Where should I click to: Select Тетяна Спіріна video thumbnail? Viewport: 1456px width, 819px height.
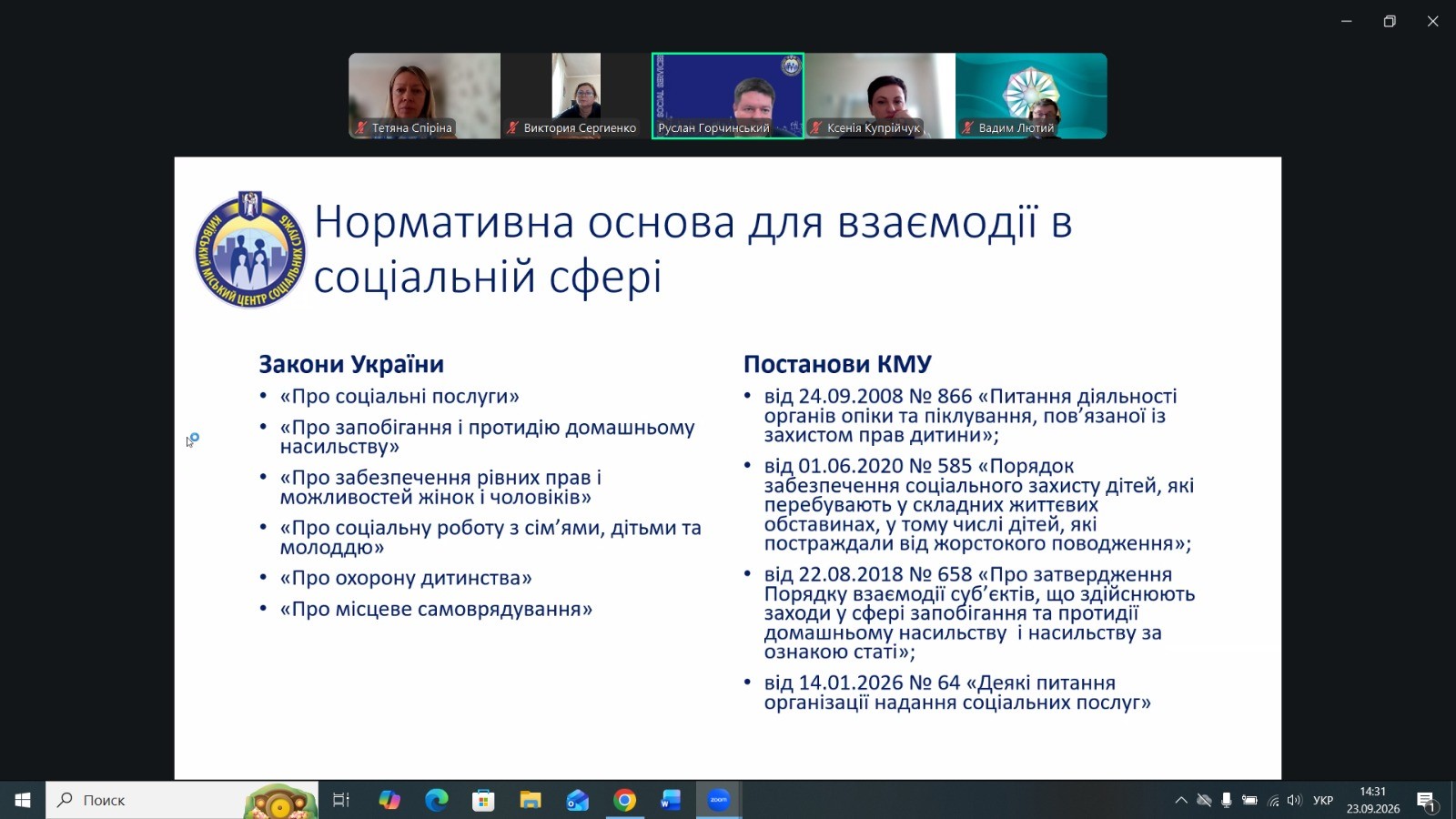[x=424, y=96]
